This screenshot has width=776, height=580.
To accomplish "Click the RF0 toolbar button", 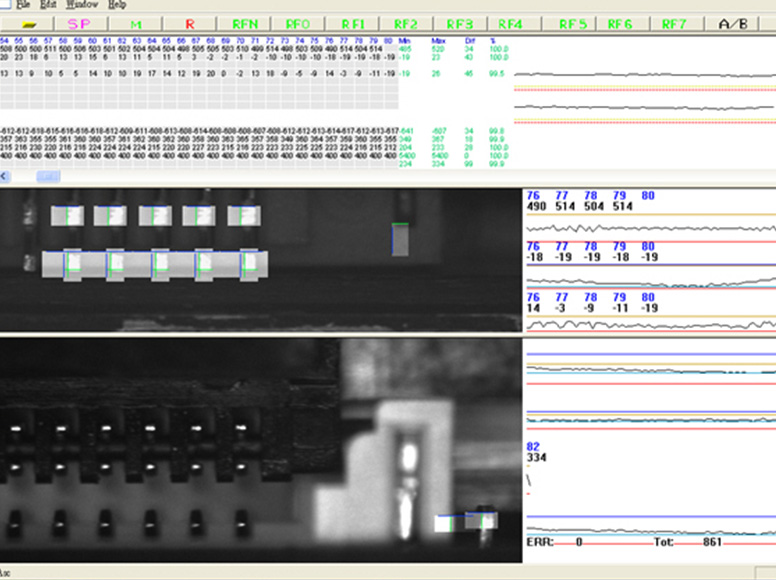I will 298,22.
